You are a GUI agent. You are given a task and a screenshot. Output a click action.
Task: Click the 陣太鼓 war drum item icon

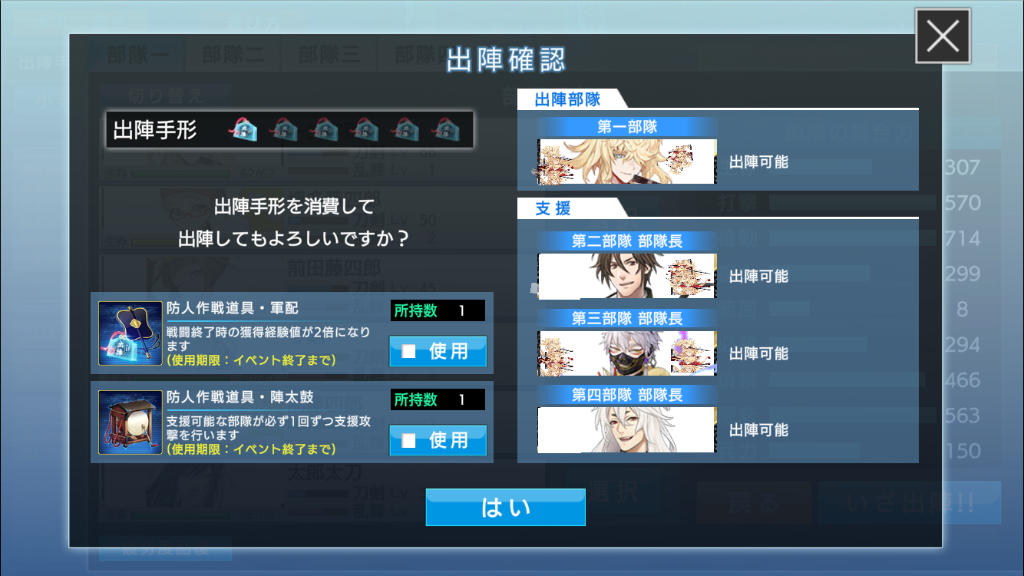[130, 423]
